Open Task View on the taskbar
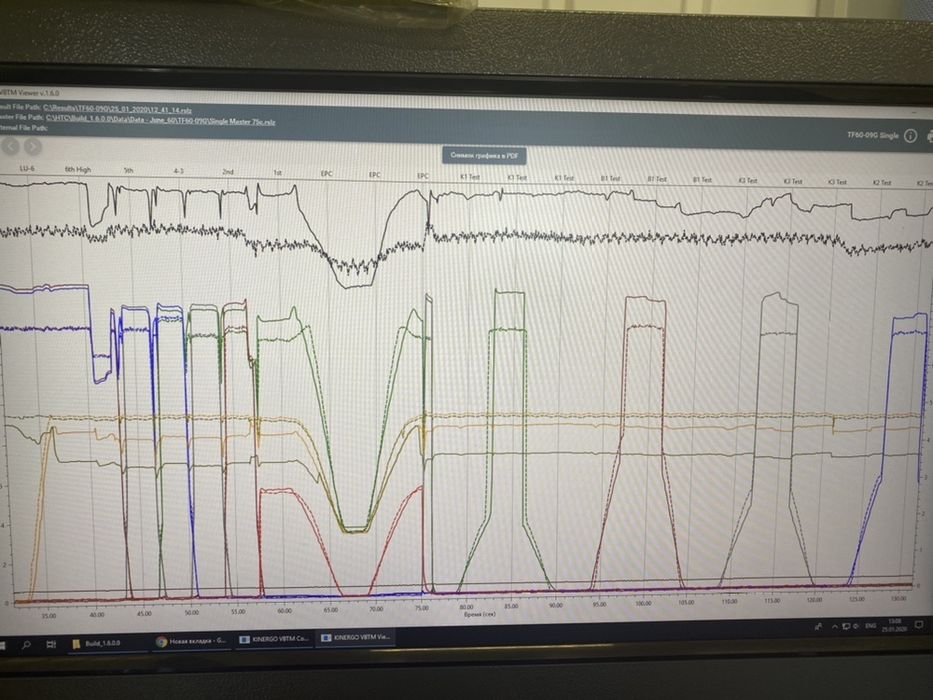 coord(51,644)
